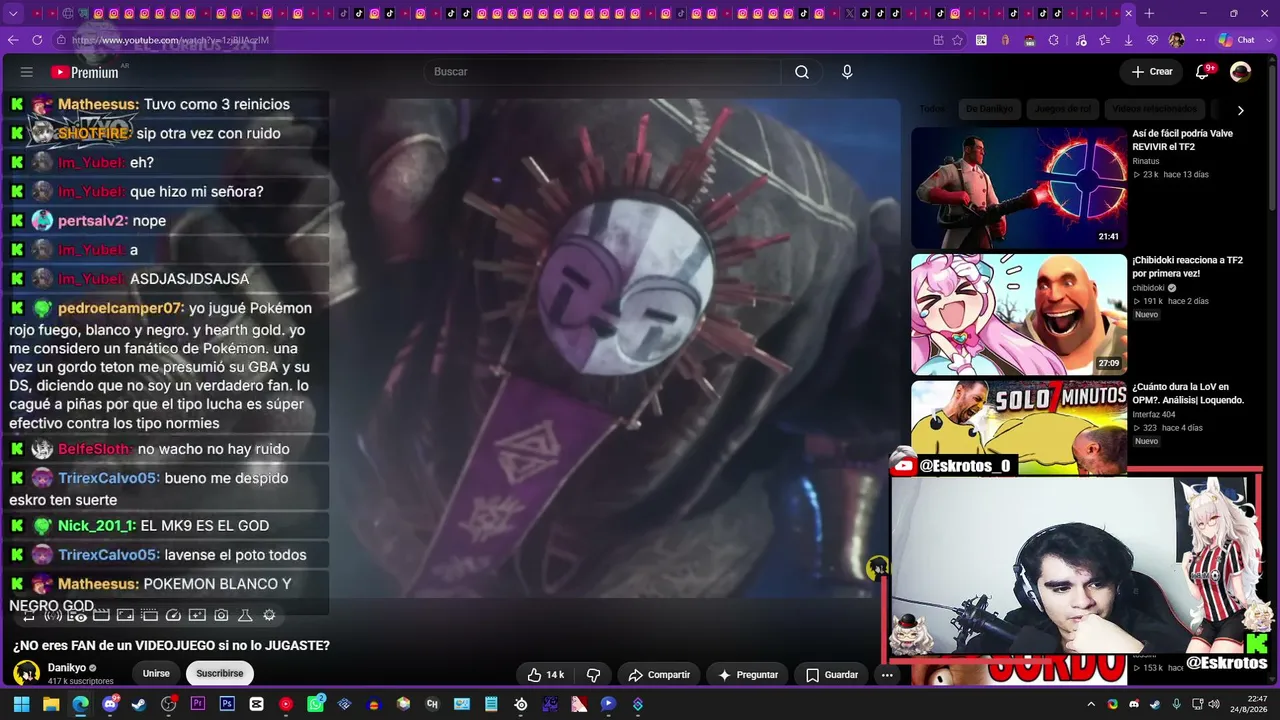Open the Windows Start menu
Screen dimensions: 1280x720
click(21, 704)
